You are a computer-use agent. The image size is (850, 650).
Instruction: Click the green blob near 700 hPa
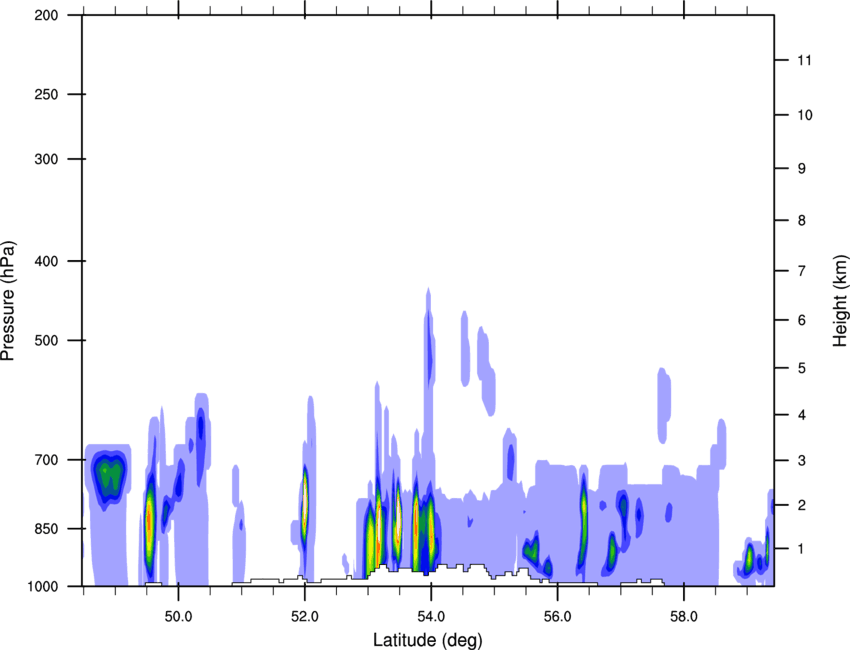(110, 479)
